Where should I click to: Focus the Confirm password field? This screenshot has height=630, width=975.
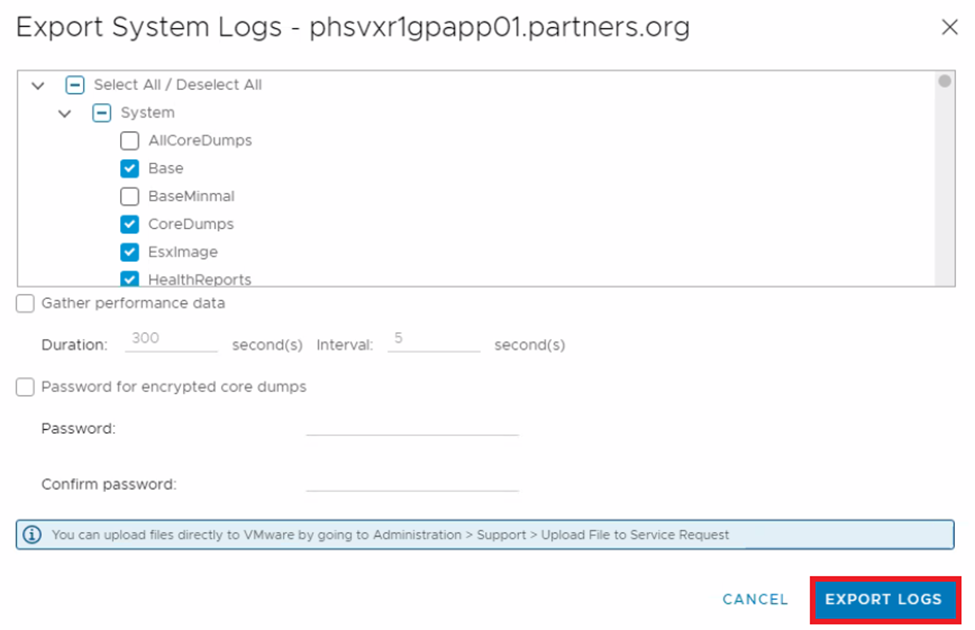tap(412, 483)
